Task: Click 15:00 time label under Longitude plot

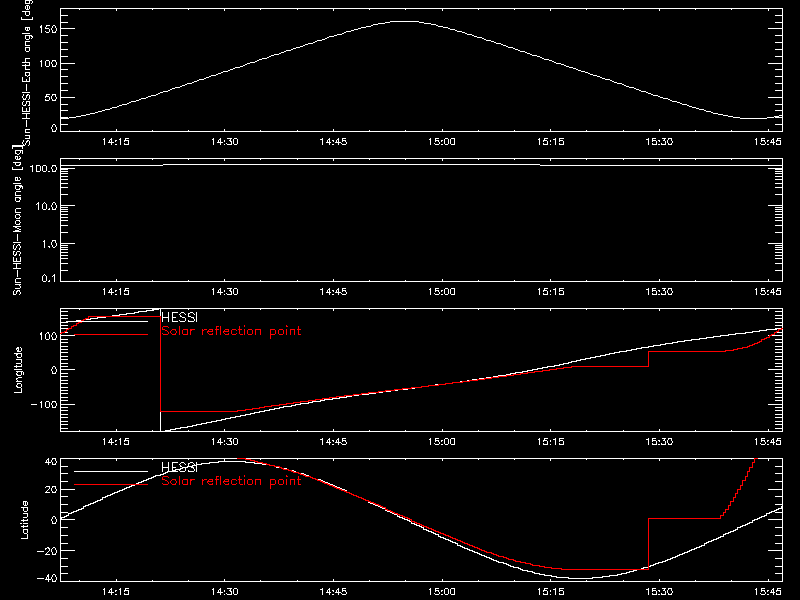Action: coord(442,442)
